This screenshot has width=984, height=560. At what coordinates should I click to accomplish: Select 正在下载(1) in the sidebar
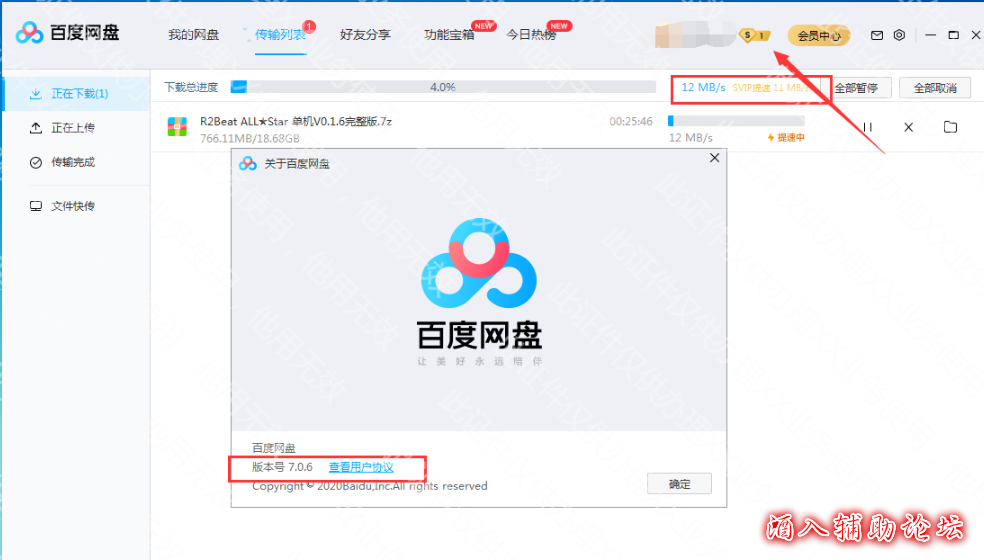click(x=77, y=94)
